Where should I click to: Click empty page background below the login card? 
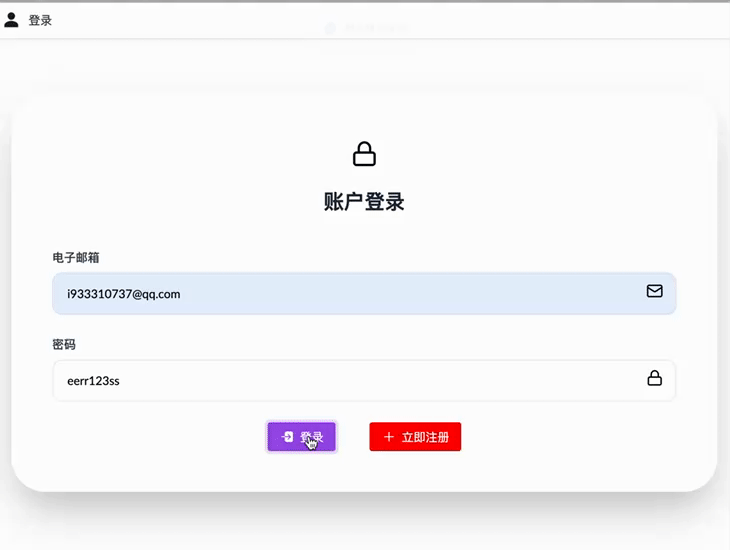coord(364,525)
